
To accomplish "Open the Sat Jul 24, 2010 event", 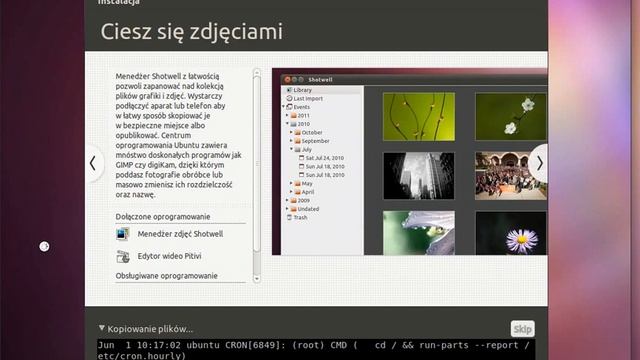I will (325, 158).
